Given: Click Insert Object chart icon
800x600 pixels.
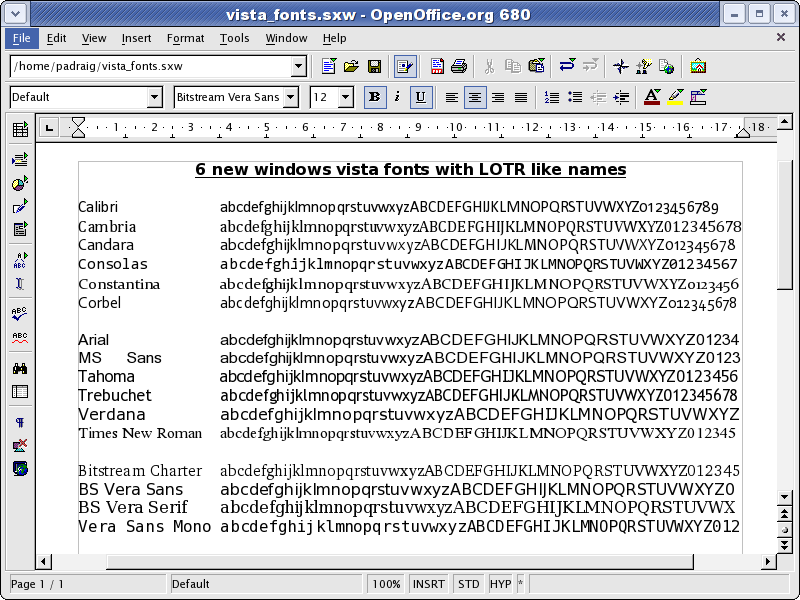Looking at the screenshot, I should [x=20, y=183].
